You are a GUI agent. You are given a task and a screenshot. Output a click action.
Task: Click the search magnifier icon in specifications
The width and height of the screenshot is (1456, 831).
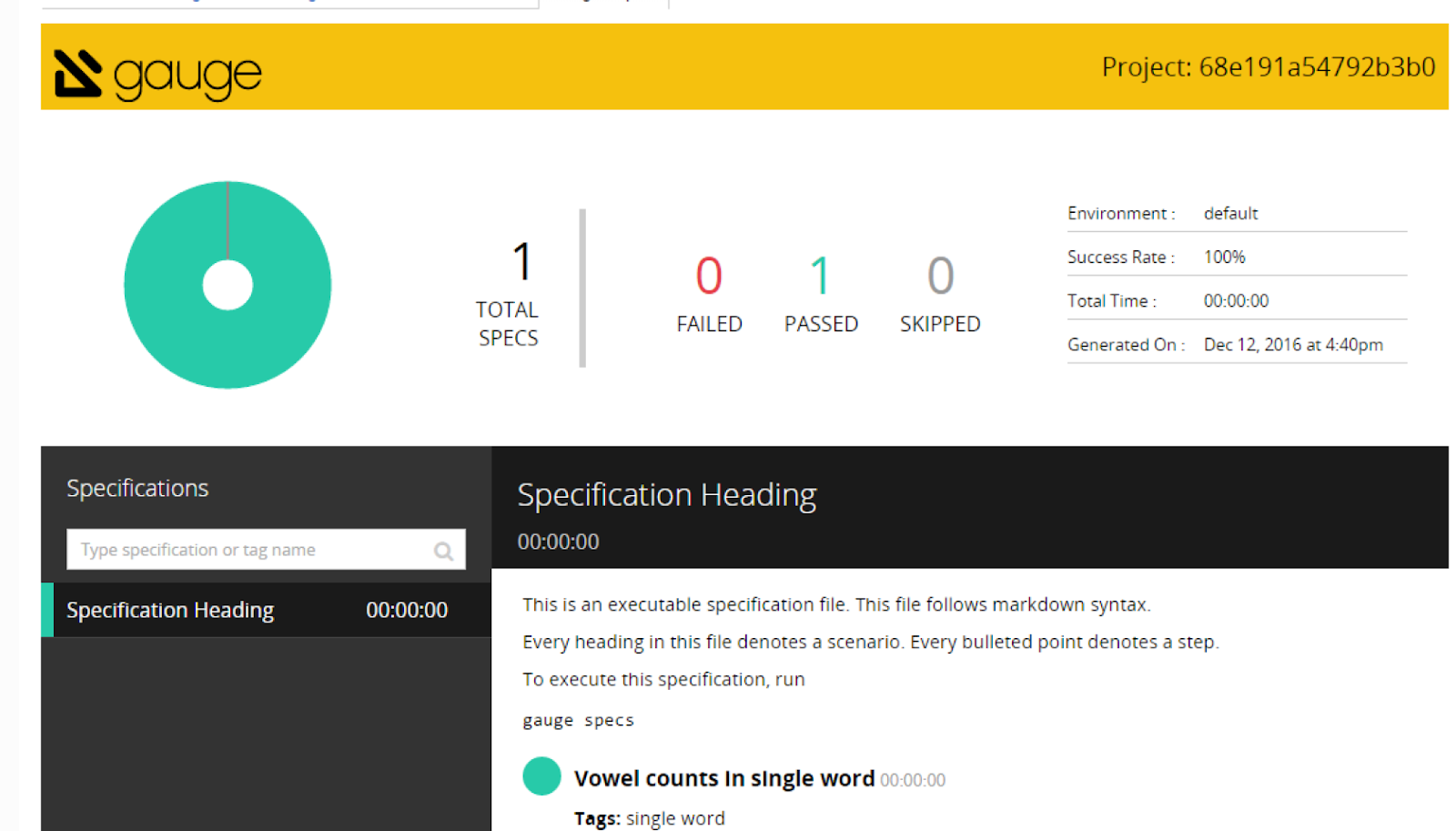(x=444, y=551)
